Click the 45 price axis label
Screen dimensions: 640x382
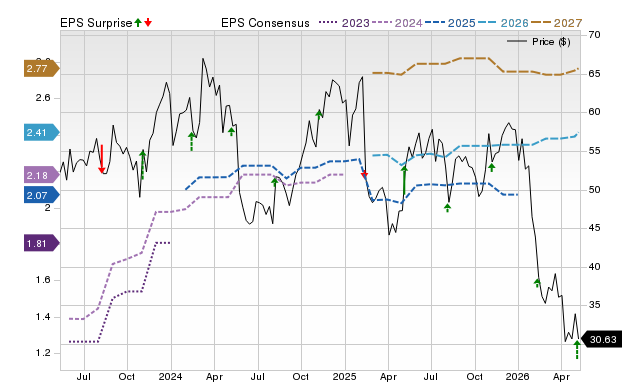click(x=594, y=228)
